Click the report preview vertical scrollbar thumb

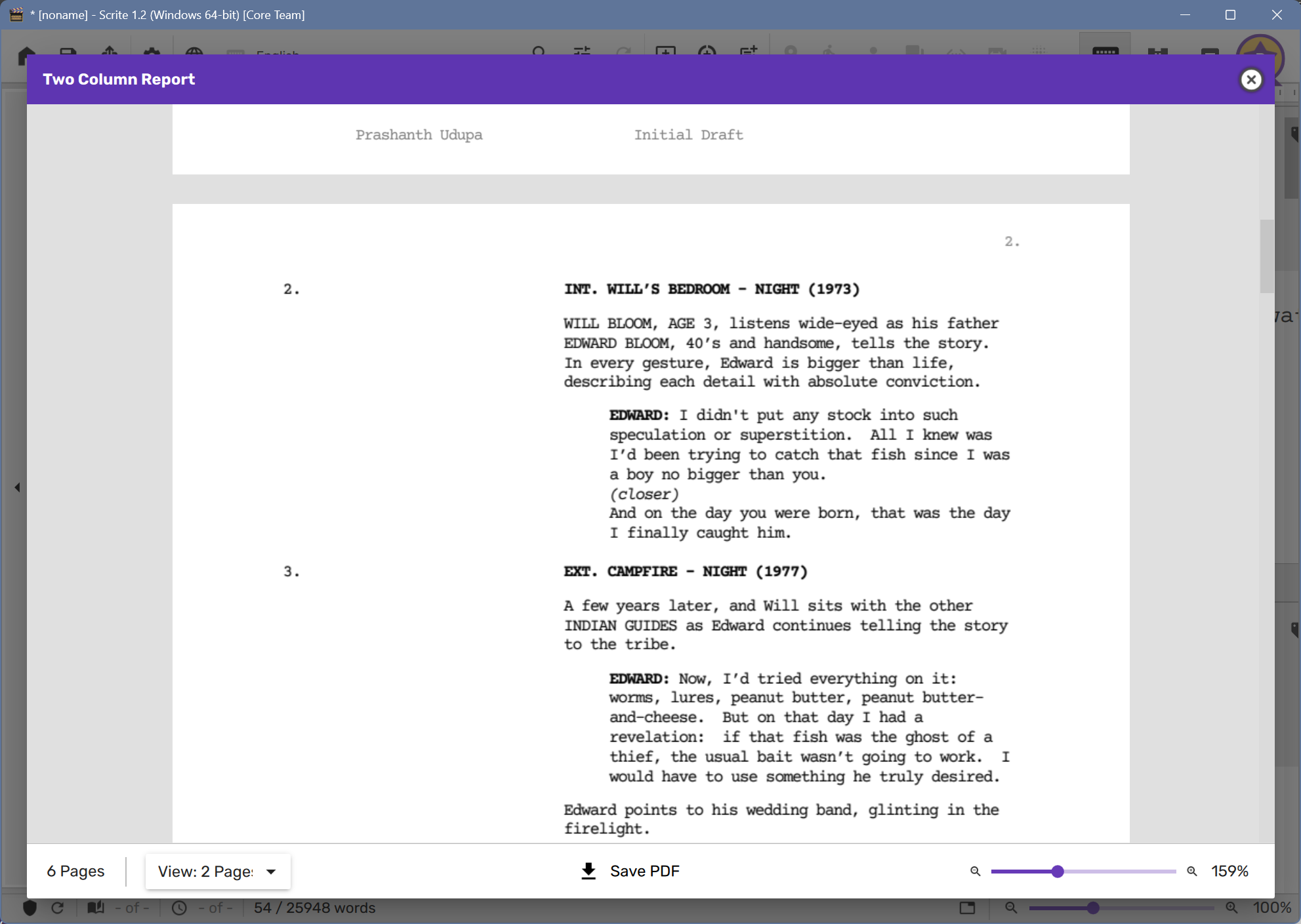pyautogui.click(x=1266, y=256)
